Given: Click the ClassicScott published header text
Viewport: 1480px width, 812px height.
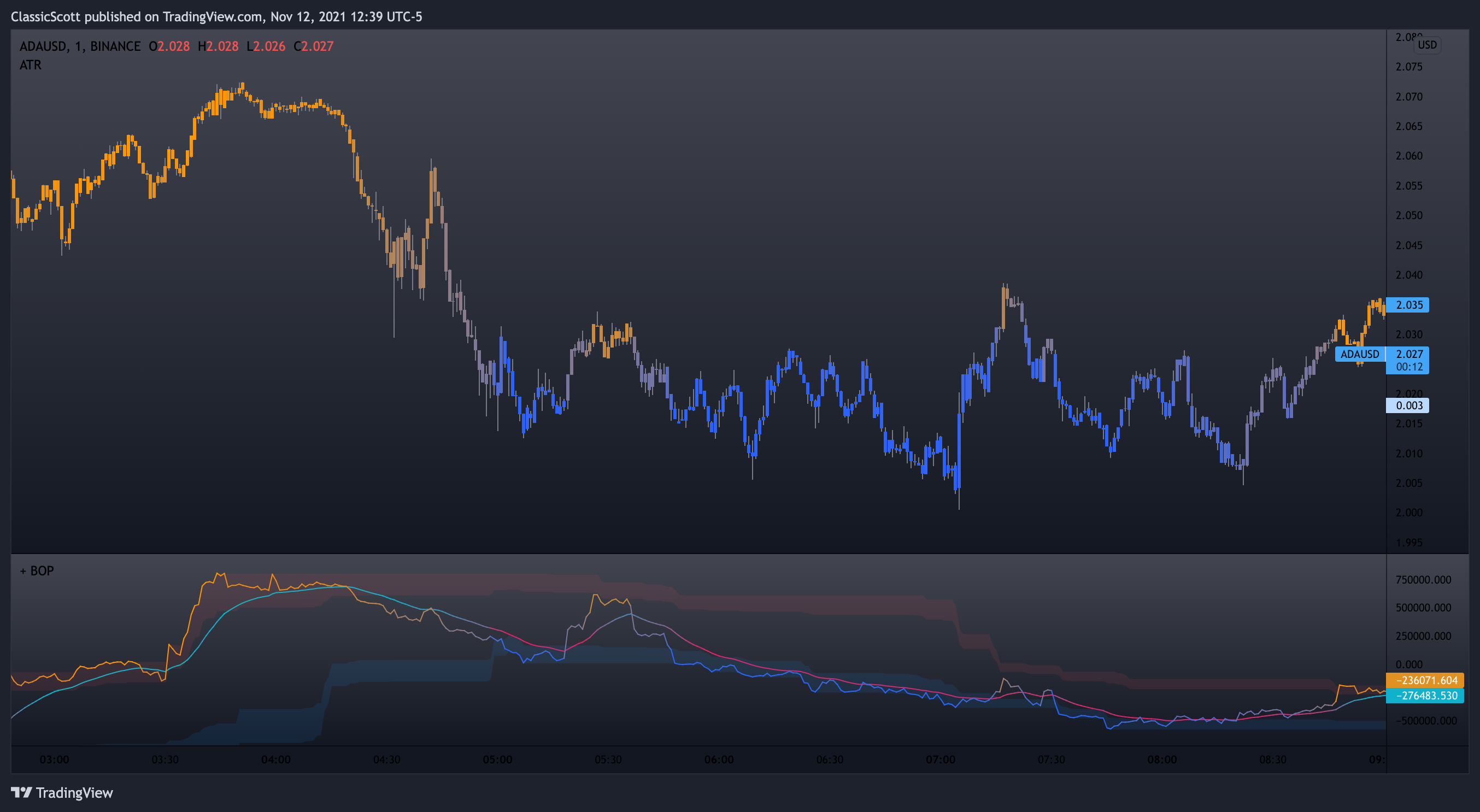Looking at the screenshot, I should (216, 16).
